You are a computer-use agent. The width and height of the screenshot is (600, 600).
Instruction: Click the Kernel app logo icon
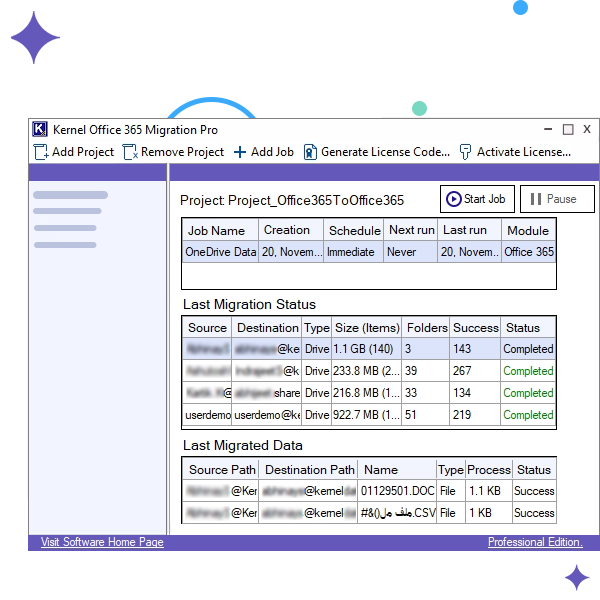[40, 129]
